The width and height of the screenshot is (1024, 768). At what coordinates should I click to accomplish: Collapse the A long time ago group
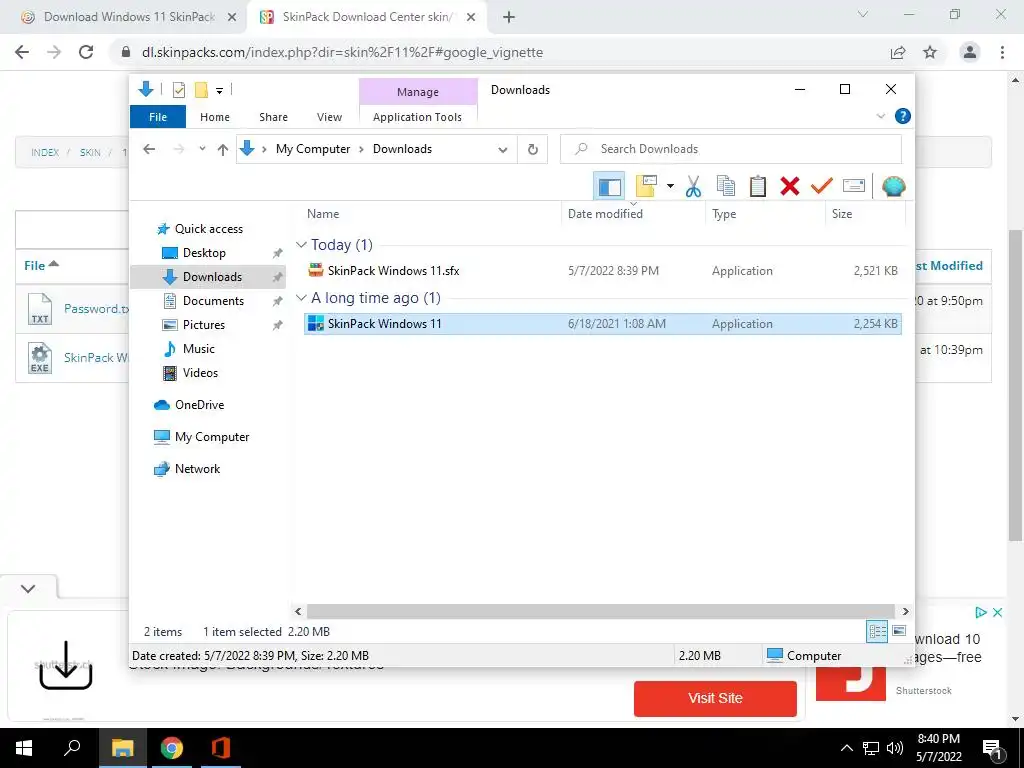pos(301,298)
